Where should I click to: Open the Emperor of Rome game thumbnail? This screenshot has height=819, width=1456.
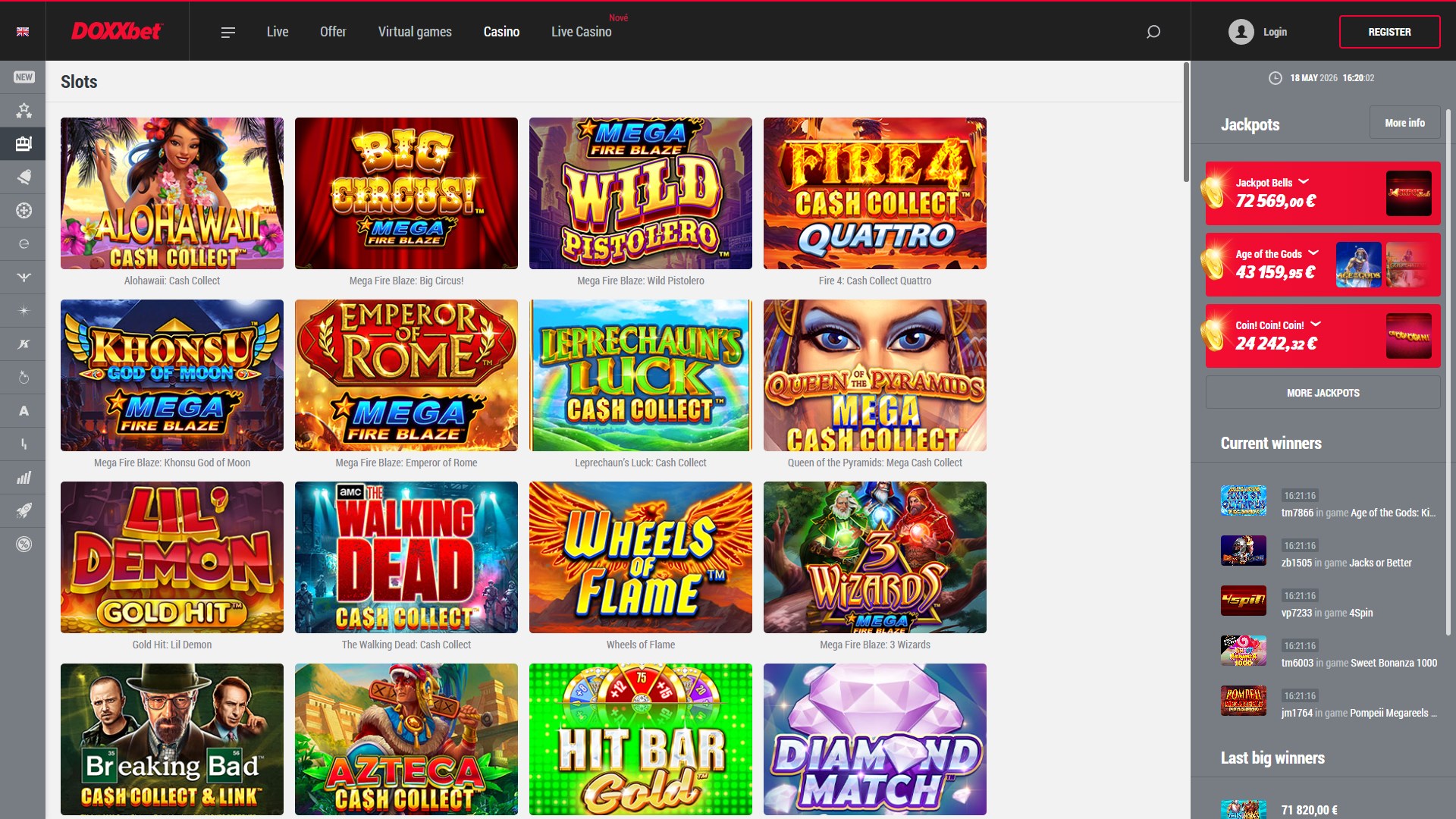(x=406, y=375)
